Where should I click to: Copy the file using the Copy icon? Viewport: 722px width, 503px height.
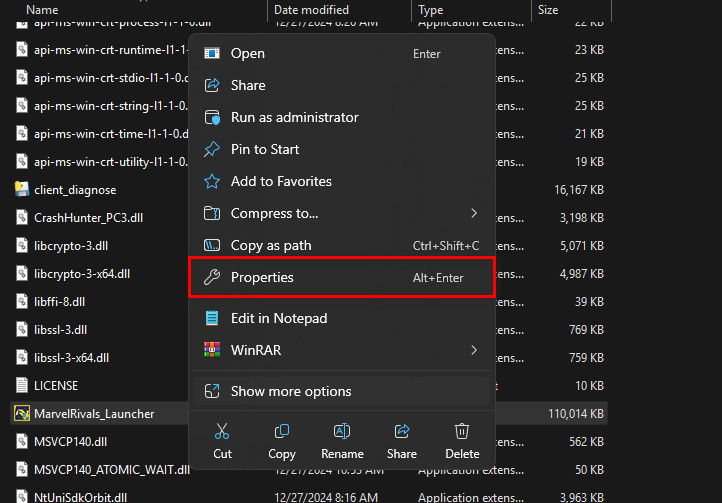(x=282, y=432)
